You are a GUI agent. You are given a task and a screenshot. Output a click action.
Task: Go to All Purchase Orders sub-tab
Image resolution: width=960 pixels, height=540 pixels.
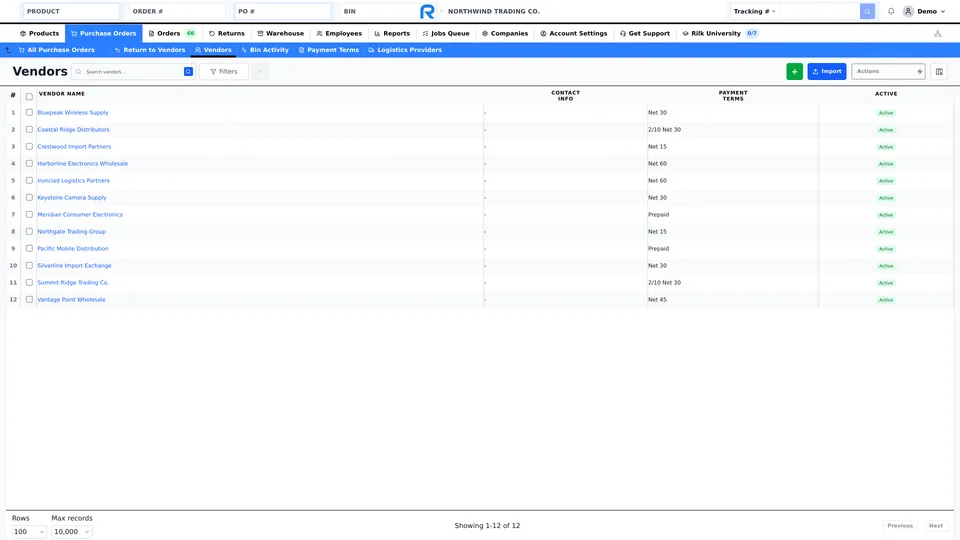[x=56, y=50]
